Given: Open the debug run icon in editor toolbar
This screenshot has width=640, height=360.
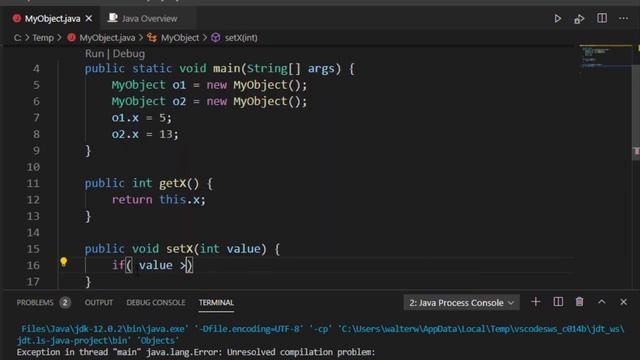Looking at the screenshot, I should click(x=579, y=19).
